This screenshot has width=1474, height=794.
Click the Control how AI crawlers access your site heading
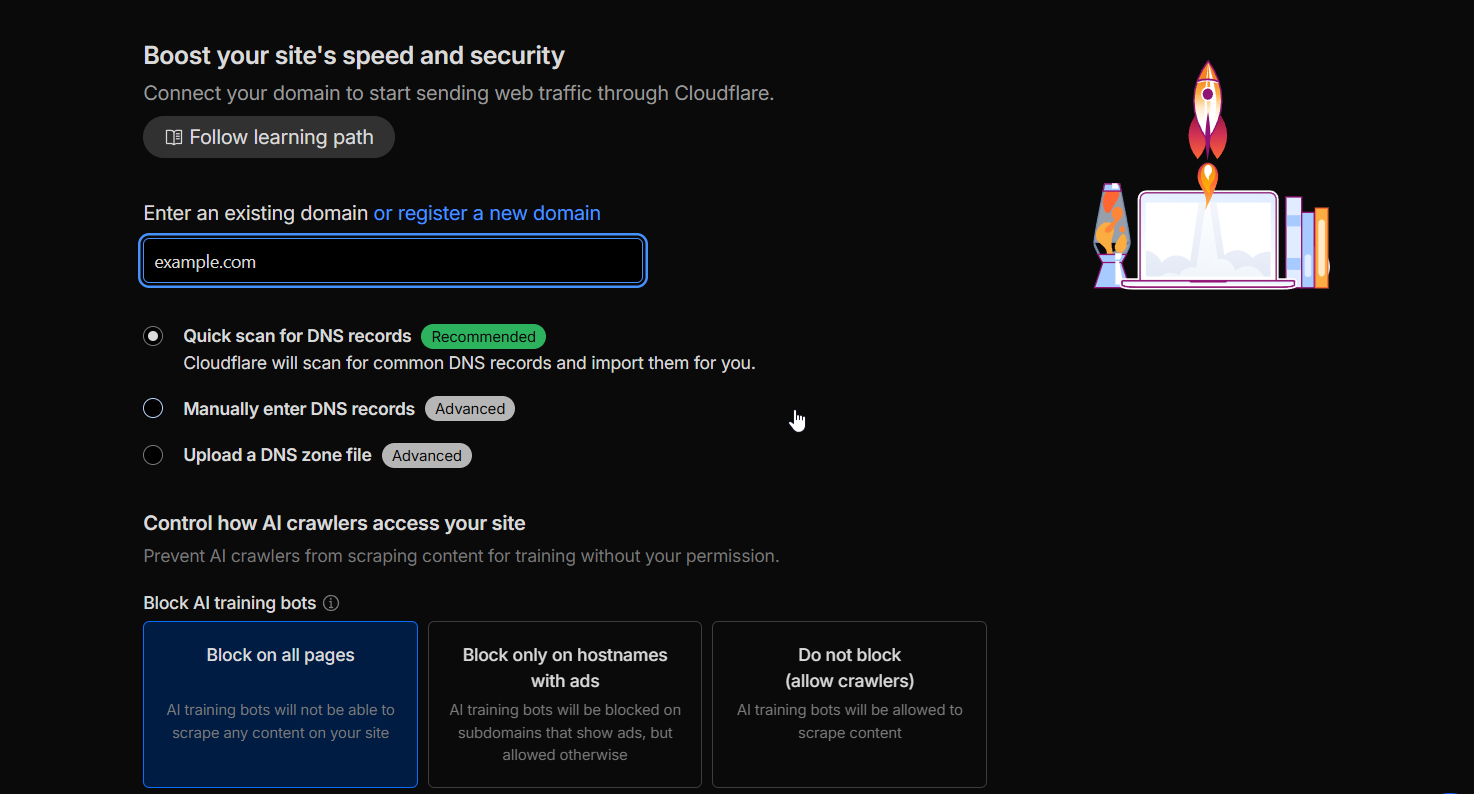click(334, 523)
